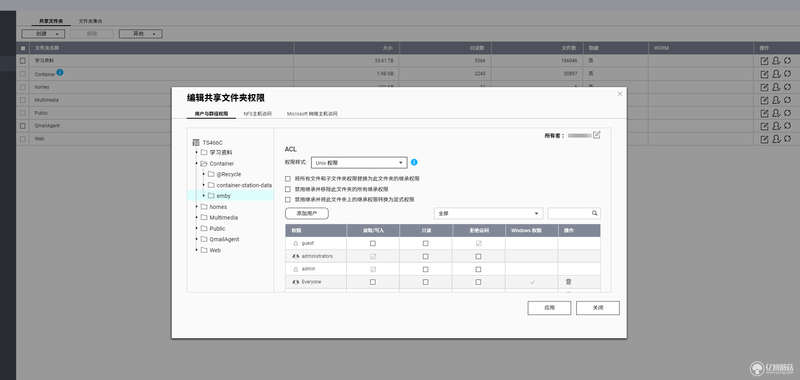The height and width of the screenshot is (380, 800).
Task: Refresh icon for Web row
Action: click(x=787, y=139)
